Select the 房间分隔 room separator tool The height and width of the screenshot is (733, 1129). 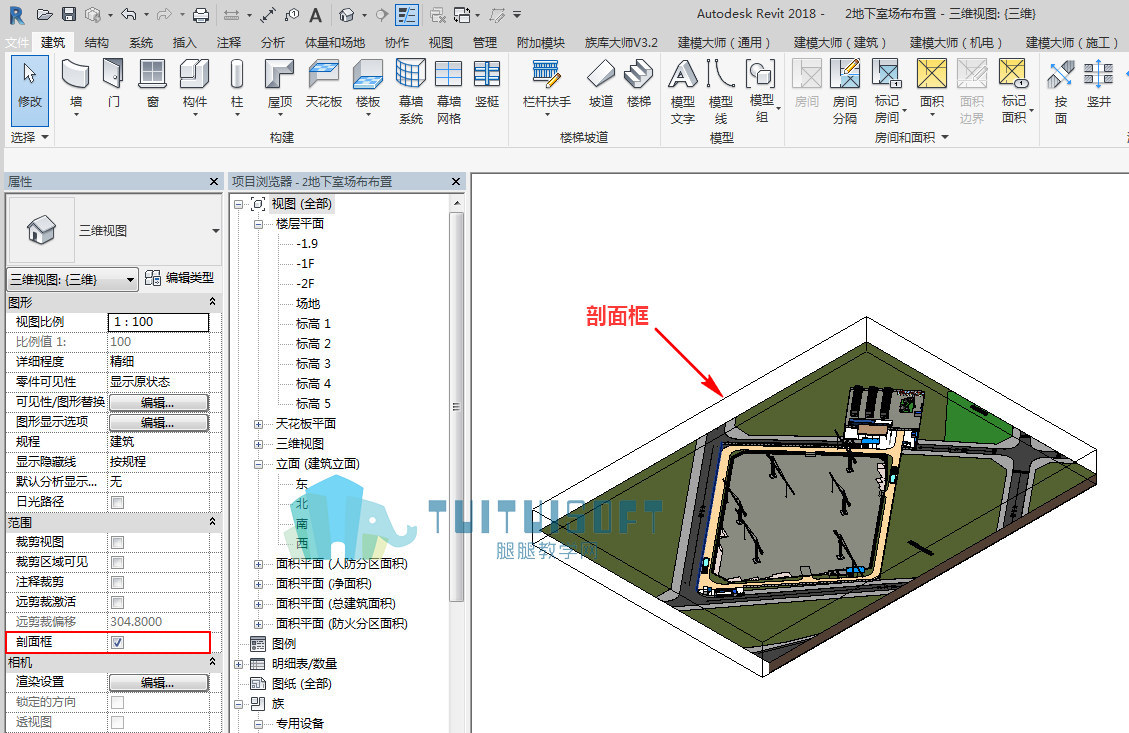coord(845,91)
